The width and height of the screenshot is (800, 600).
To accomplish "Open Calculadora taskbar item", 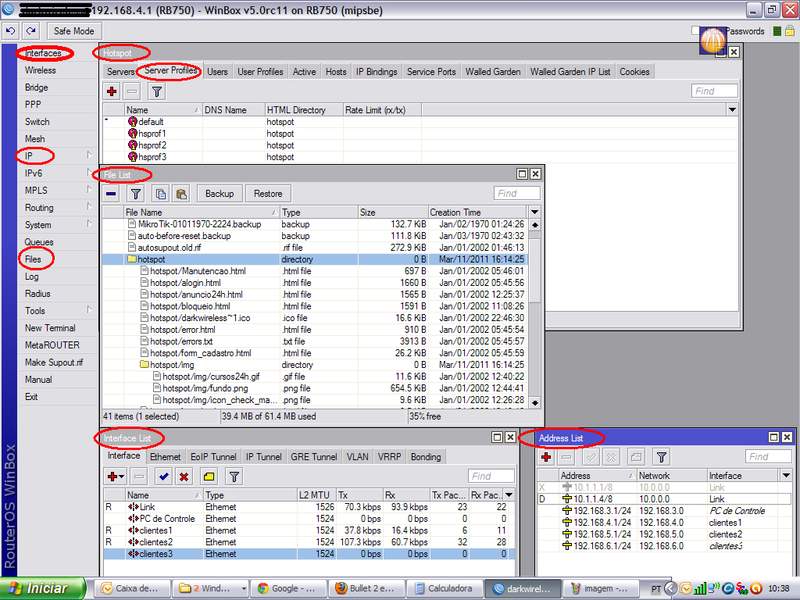I will (x=444, y=588).
